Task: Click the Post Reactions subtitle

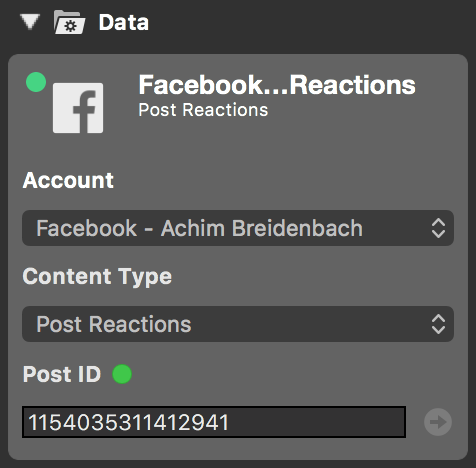Action: [x=203, y=110]
